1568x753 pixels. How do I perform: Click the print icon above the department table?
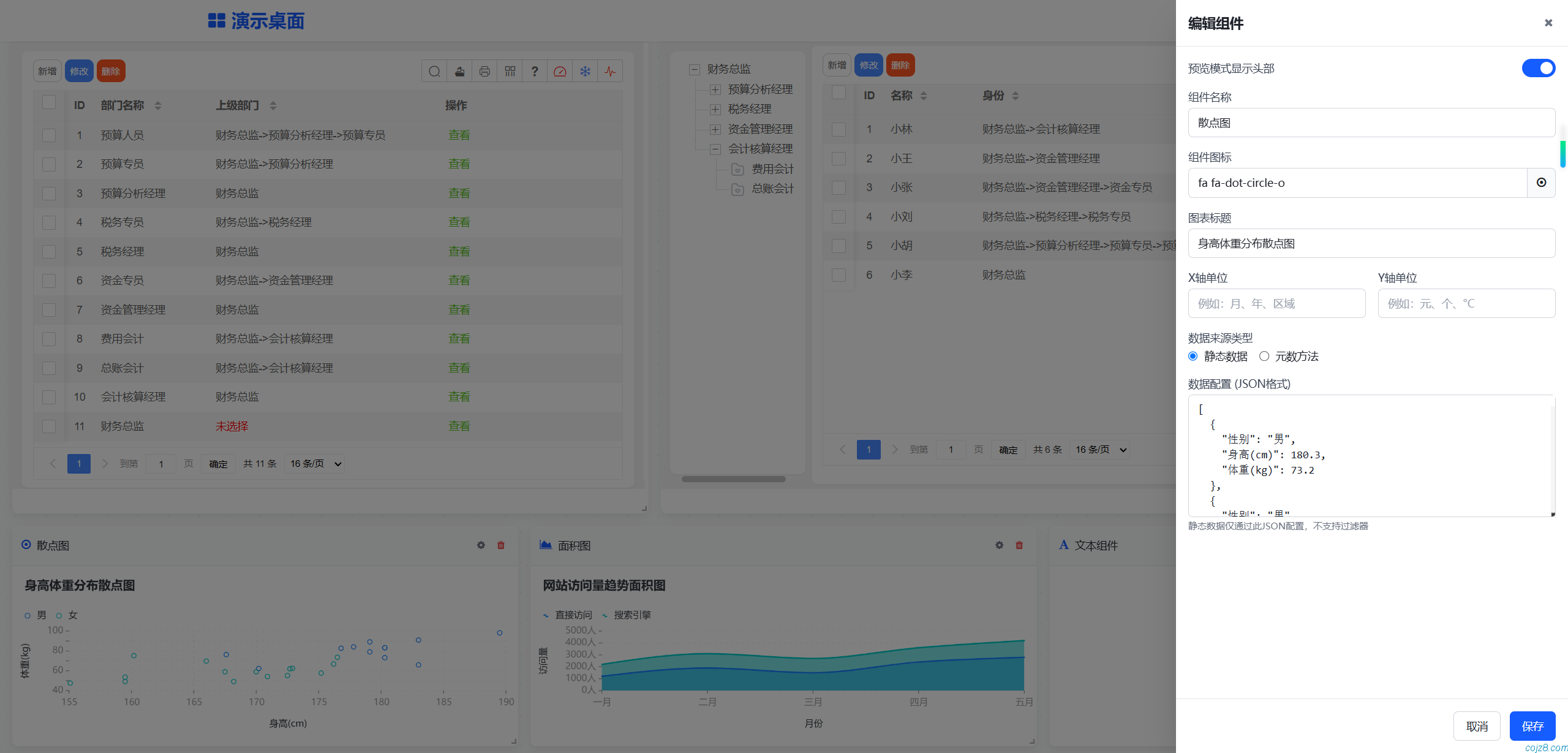[484, 71]
